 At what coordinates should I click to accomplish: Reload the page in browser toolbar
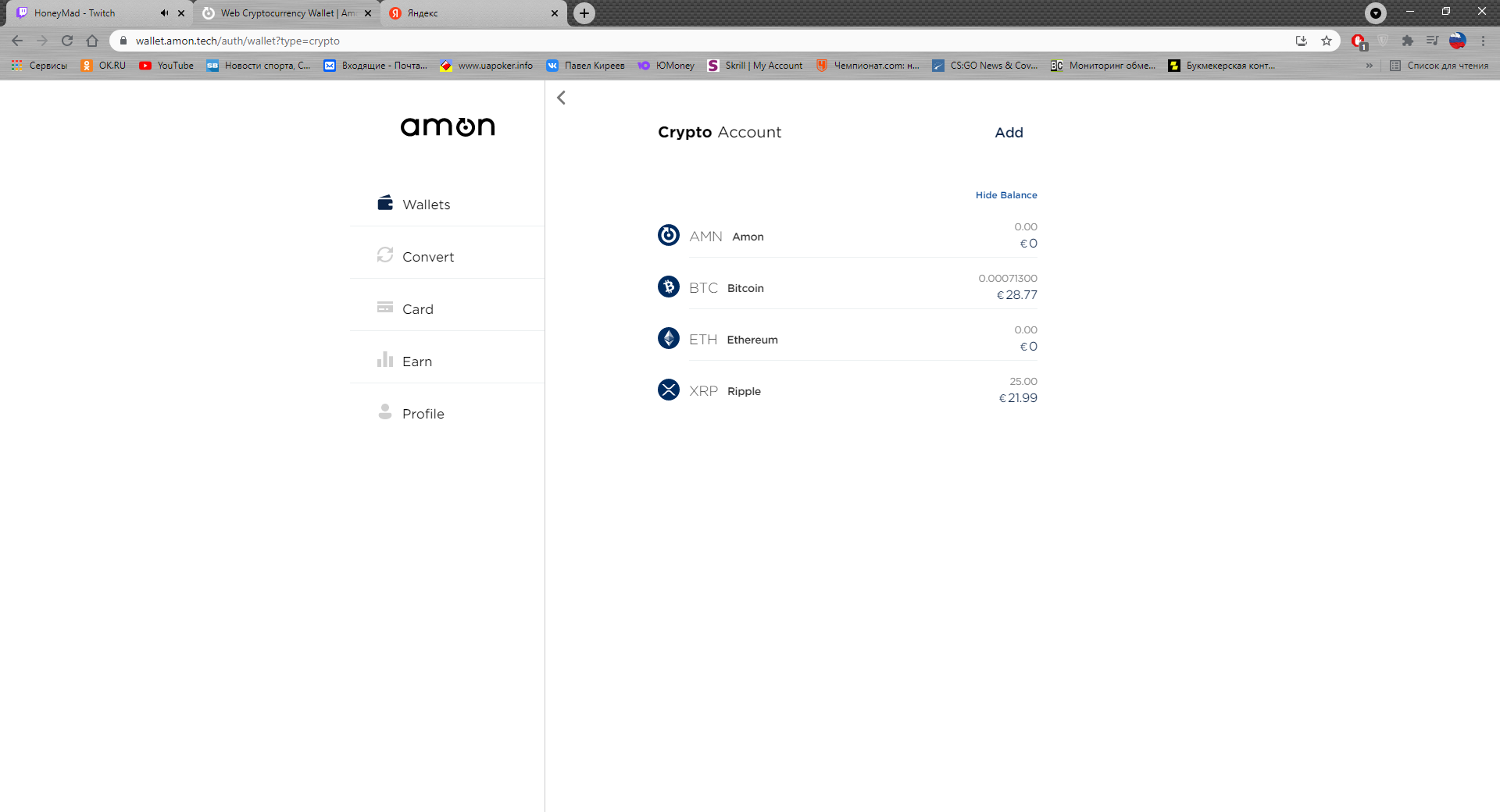pyautogui.click(x=67, y=41)
